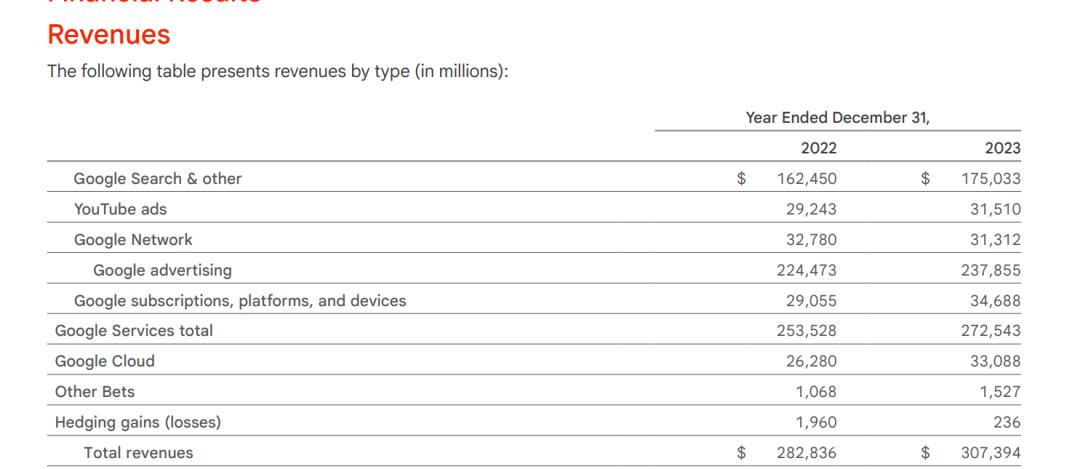The image size is (1080, 469).
Task: Click Google subscriptions, platforms, and devices label
Action: [240, 300]
